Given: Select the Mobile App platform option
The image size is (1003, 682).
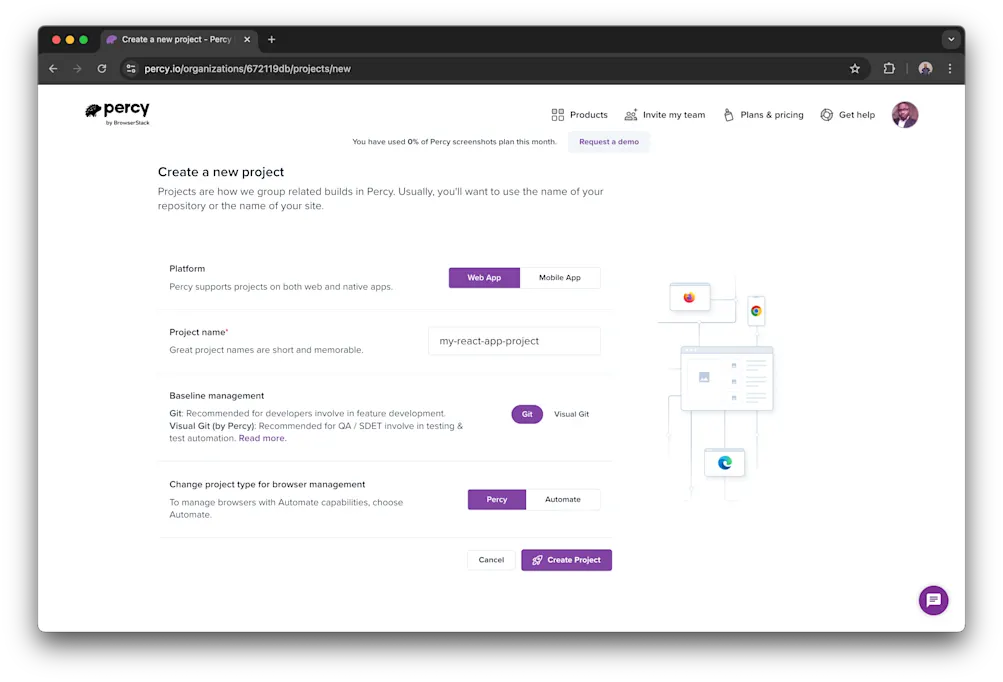Looking at the screenshot, I should [x=560, y=278].
